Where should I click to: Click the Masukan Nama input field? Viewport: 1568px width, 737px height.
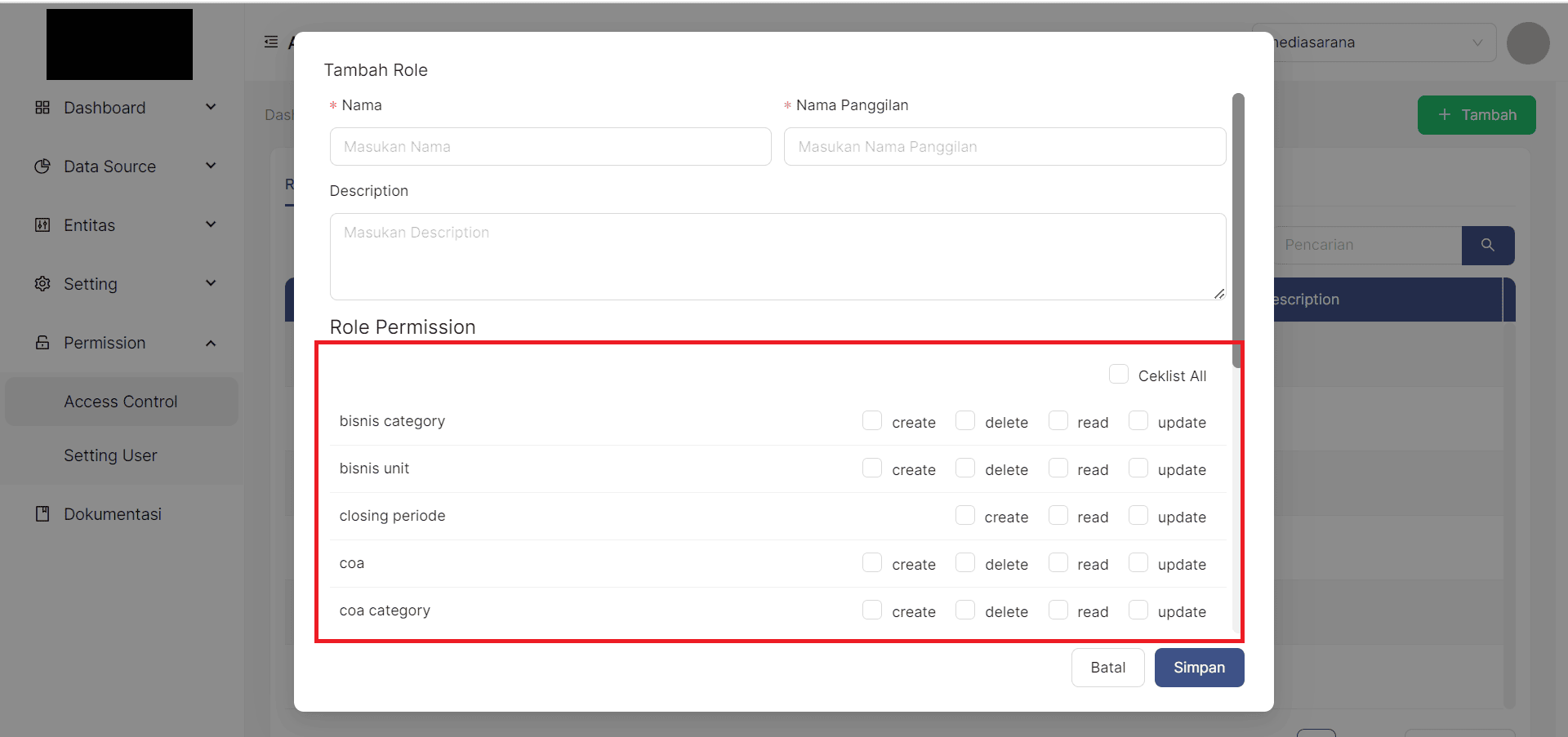coord(550,147)
